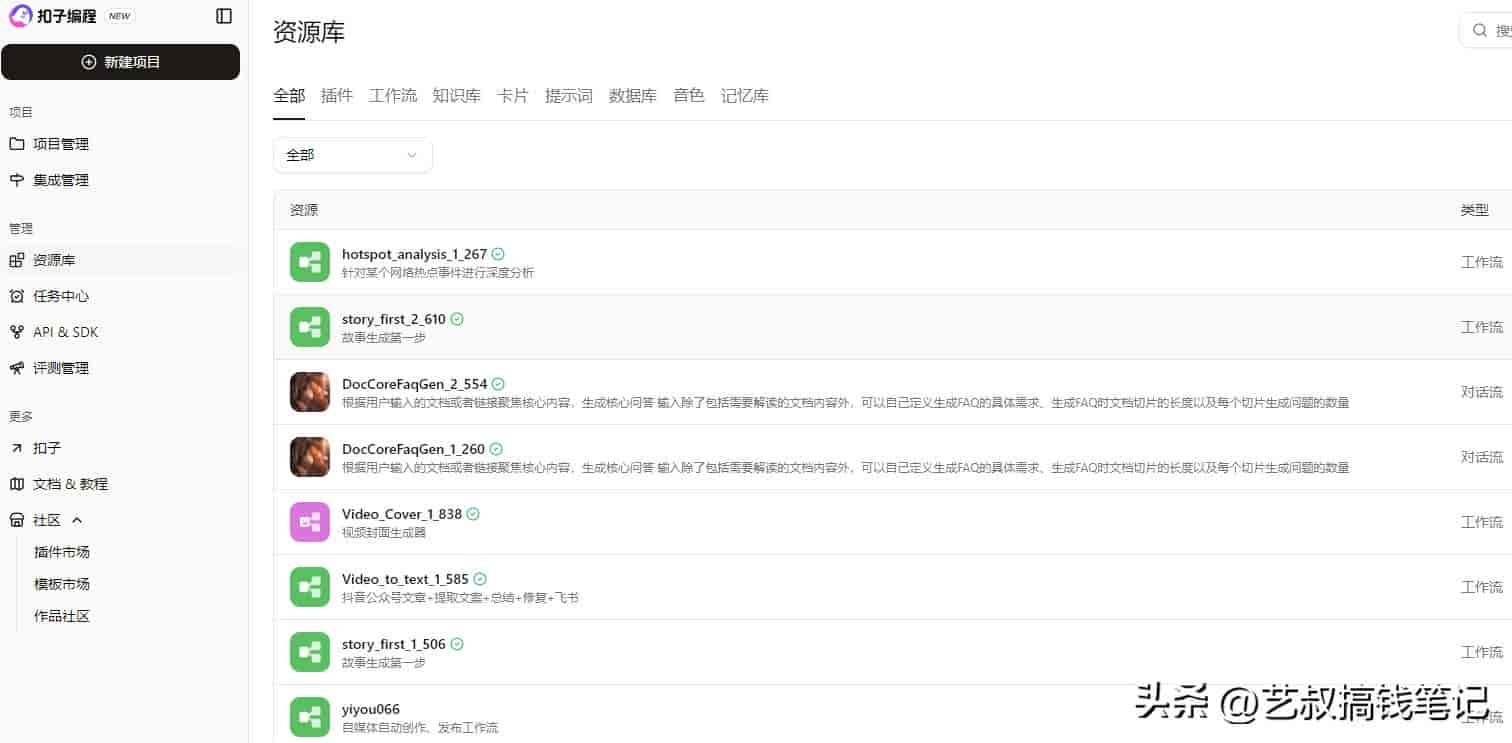Screen dimensions: 1512x743
Task: Click the alarm clock icon beside 任务中心
Action: (17, 296)
